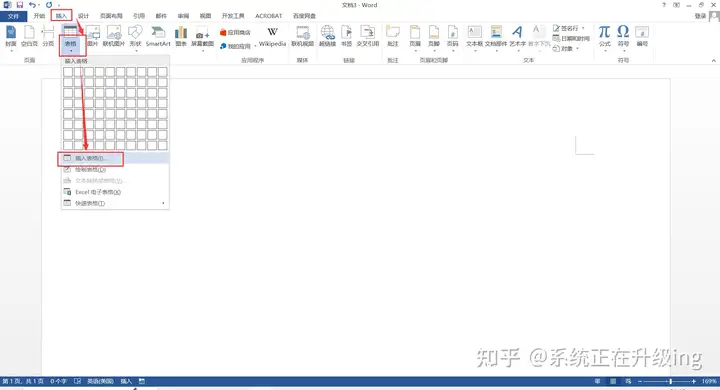Viewport: 720px width, 390px height.
Task: Switch to the Design (设计) ribbon tab
Action: click(83, 16)
